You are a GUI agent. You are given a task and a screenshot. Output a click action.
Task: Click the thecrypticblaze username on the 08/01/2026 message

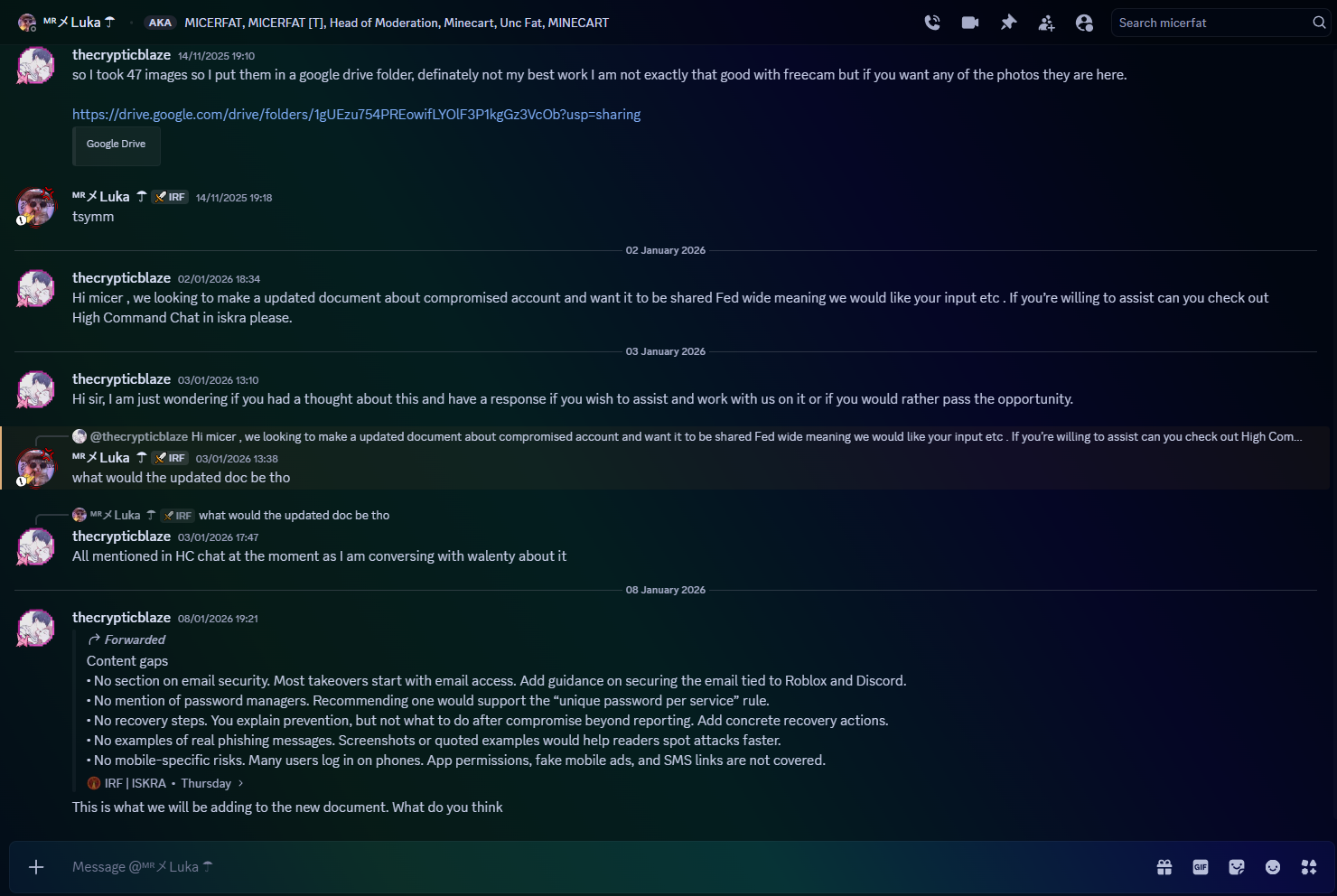(x=121, y=618)
